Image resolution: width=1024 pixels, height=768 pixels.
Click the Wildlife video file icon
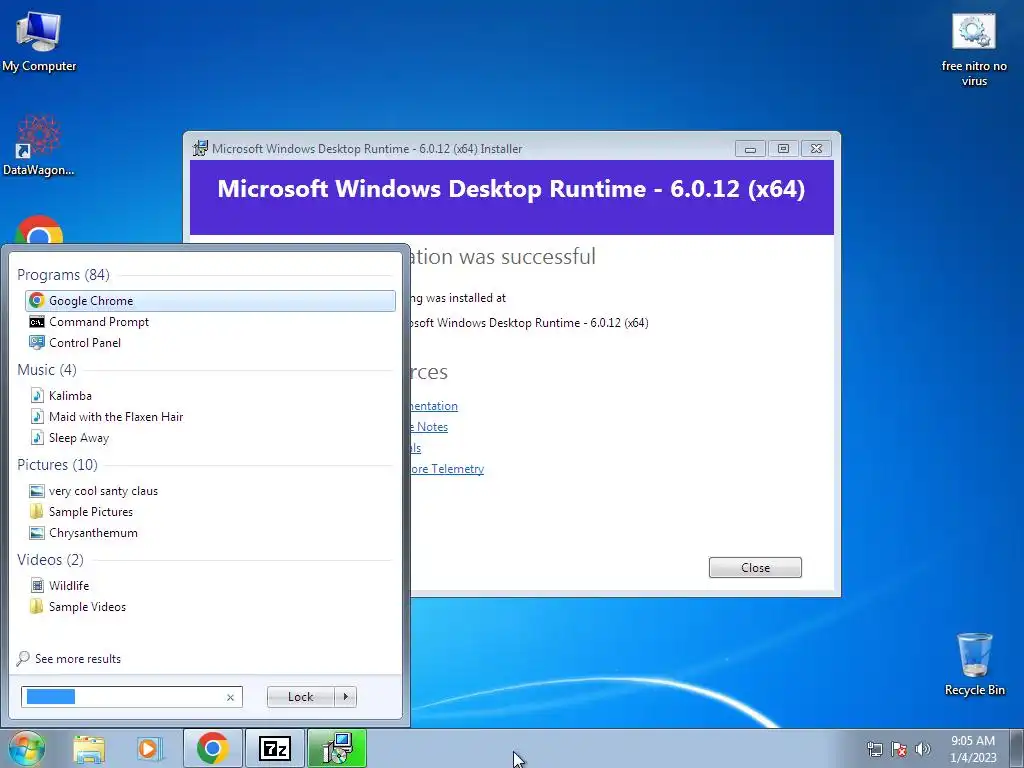[x=37, y=586]
